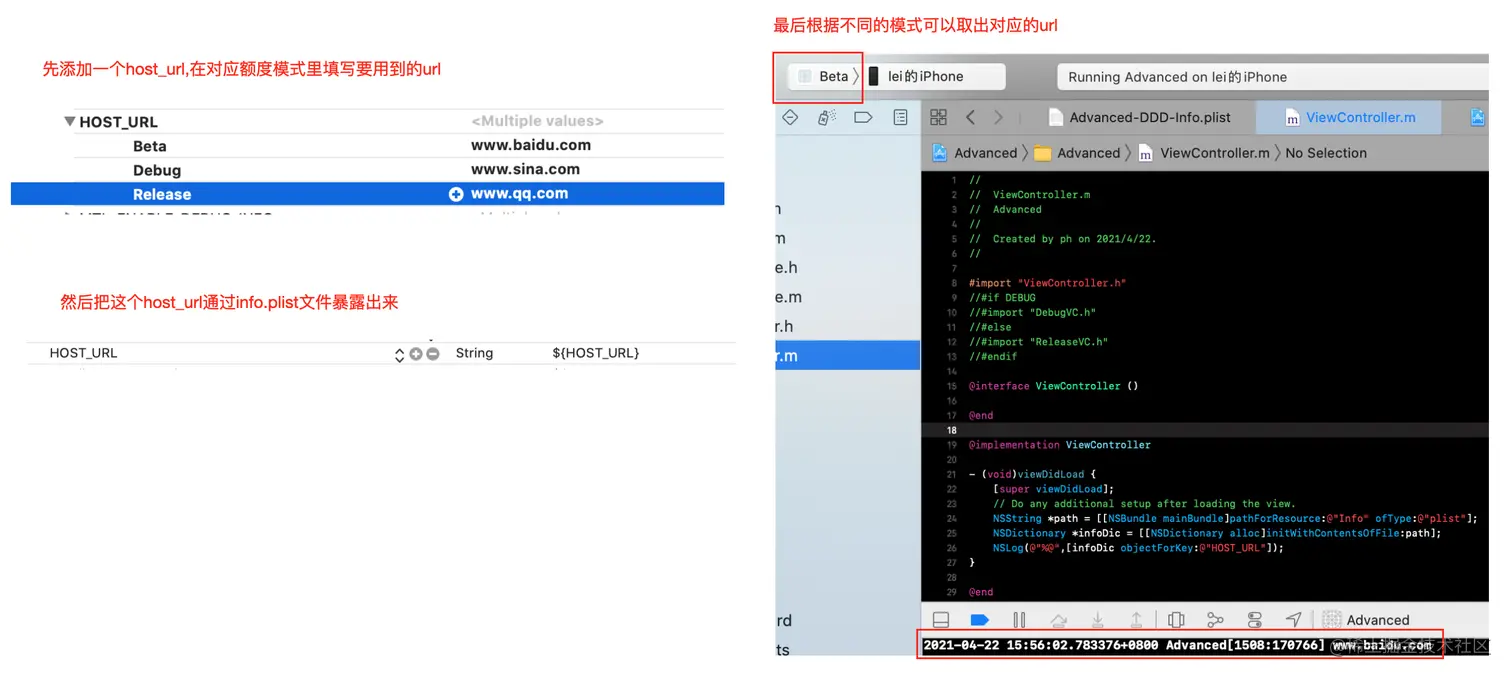Collapse the HOST_URL setting using its disclosure triangle
Viewport: 1512px width, 678px height.
(69, 121)
